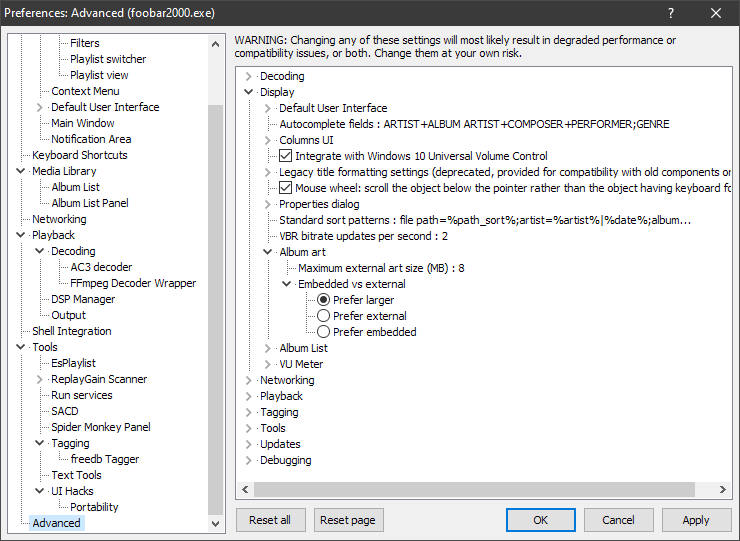Click the Reset all button
This screenshot has height=541, width=740.
[270, 520]
